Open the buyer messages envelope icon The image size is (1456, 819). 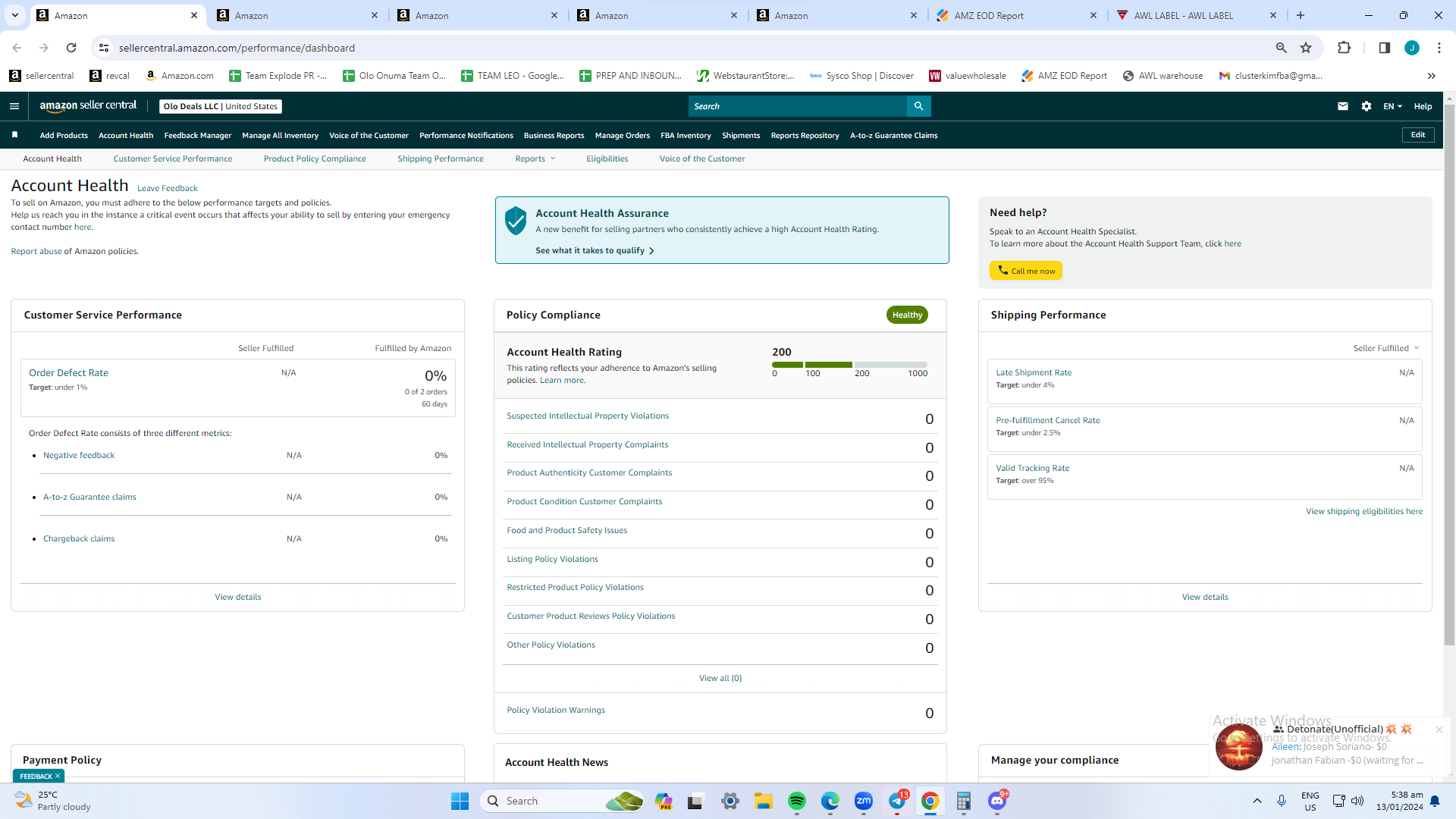[1343, 106]
